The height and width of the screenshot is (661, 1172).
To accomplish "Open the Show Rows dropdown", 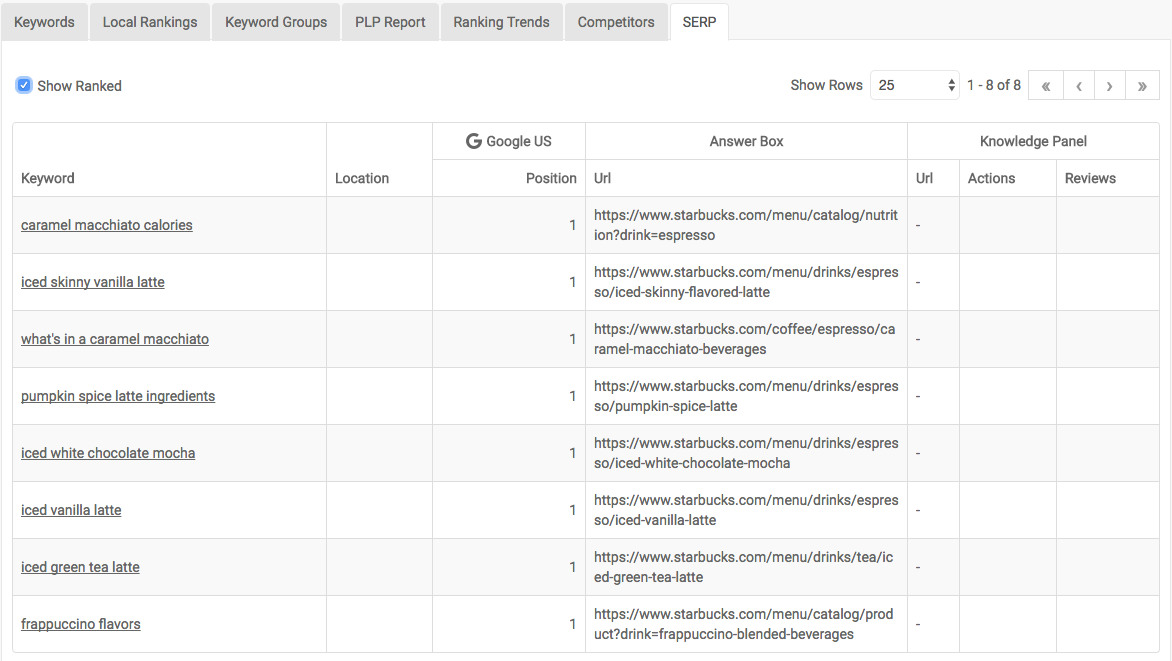I will tap(915, 85).
